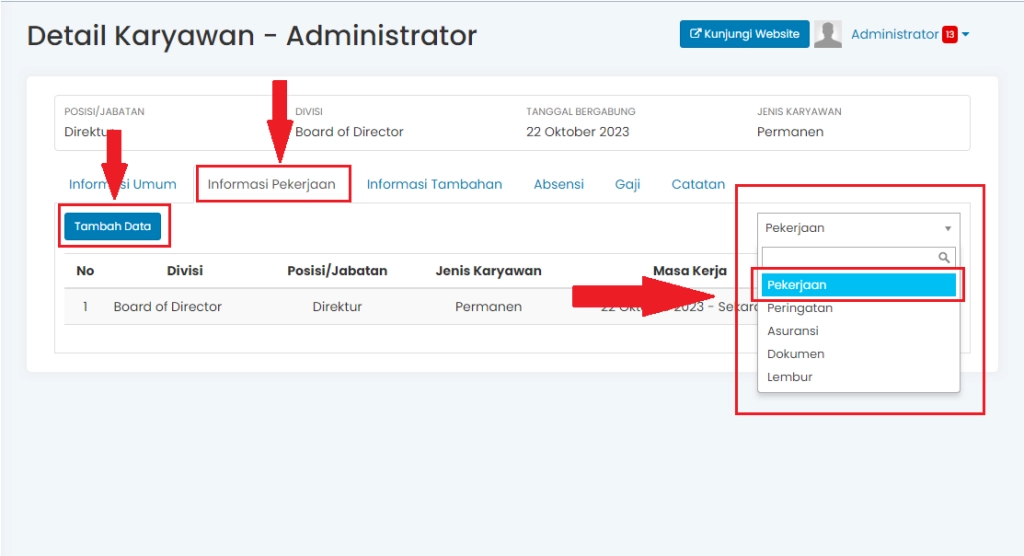Image resolution: width=1024 pixels, height=556 pixels.
Task: Open the Administrator username link in header
Action: (x=894, y=34)
